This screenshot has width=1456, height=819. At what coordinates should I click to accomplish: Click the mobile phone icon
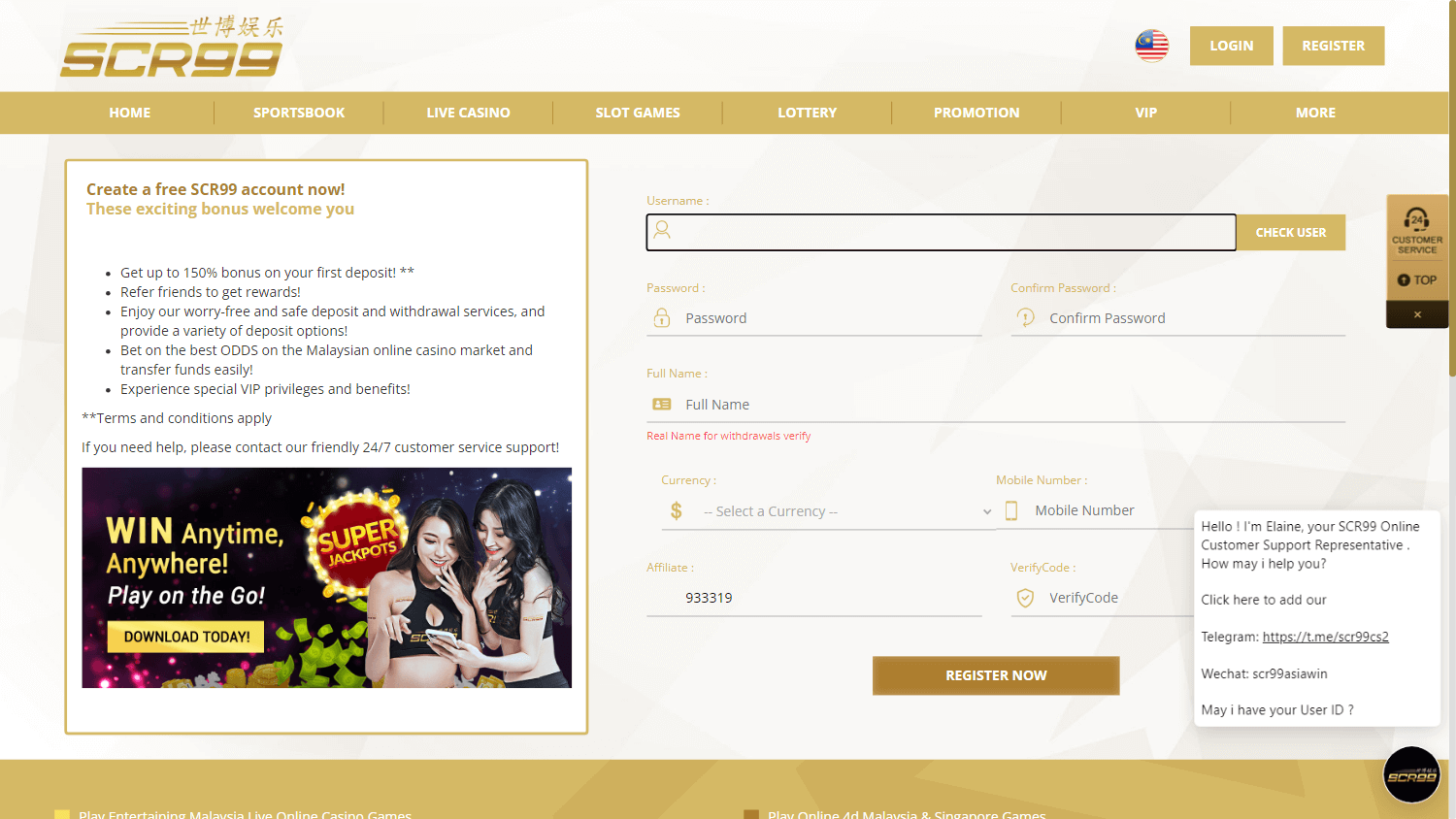(1011, 510)
